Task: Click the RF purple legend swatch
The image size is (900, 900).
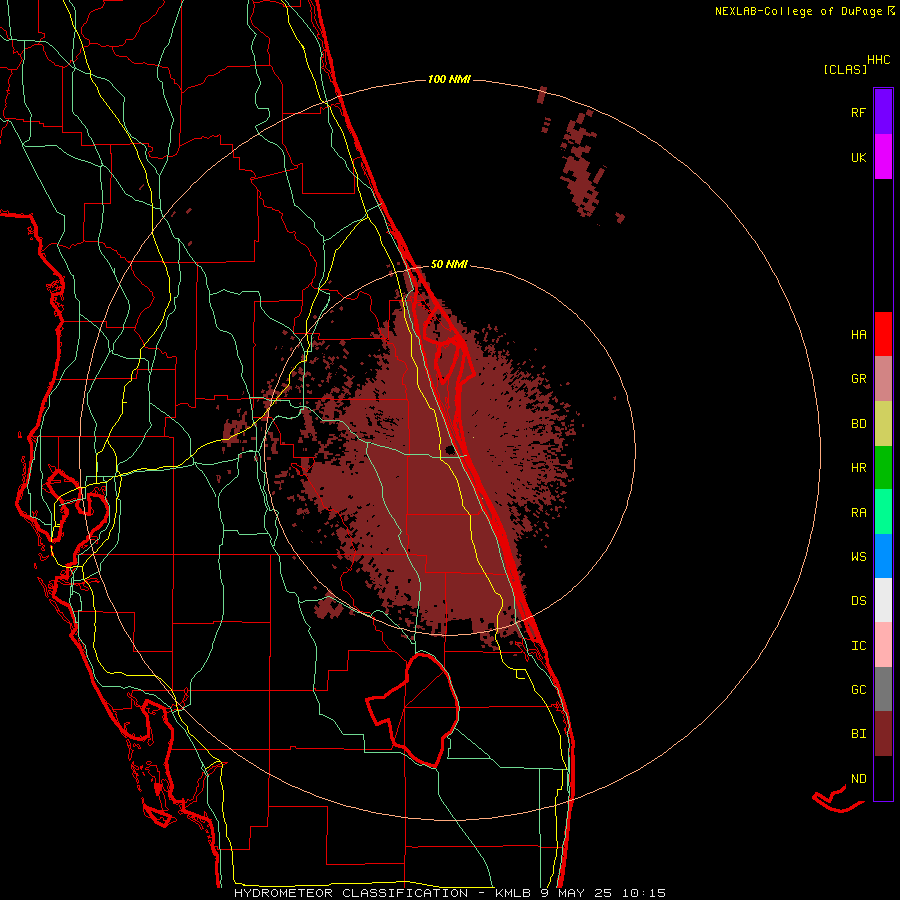Action: [x=883, y=112]
